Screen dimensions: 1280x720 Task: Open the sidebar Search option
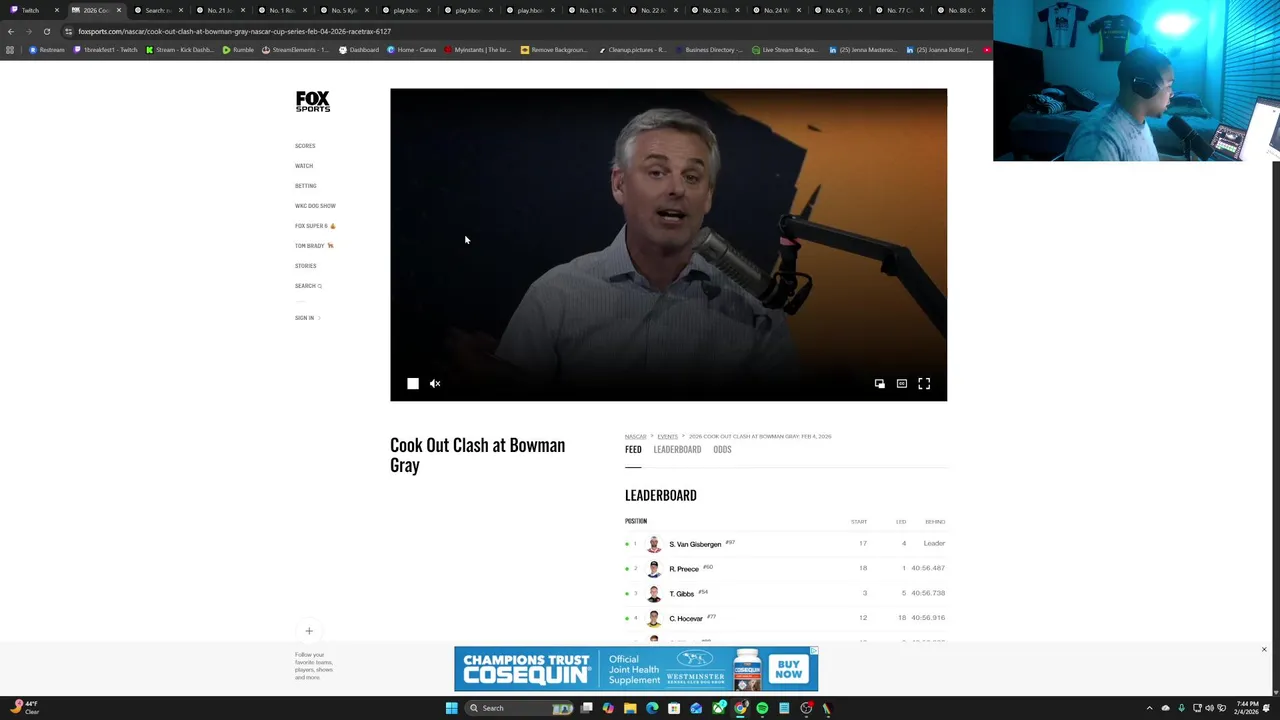308,286
